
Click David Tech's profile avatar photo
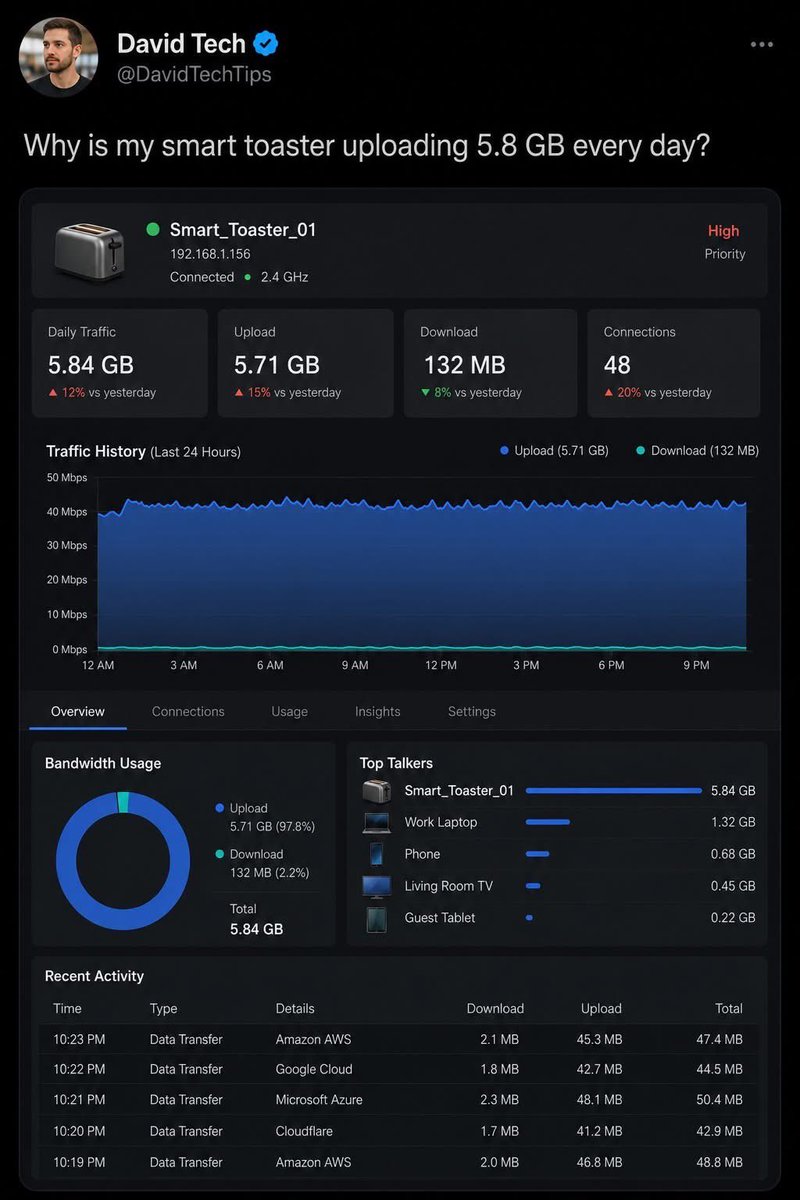point(58,57)
